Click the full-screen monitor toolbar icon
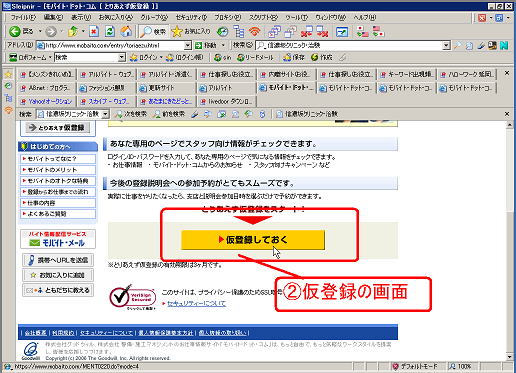 point(342,32)
